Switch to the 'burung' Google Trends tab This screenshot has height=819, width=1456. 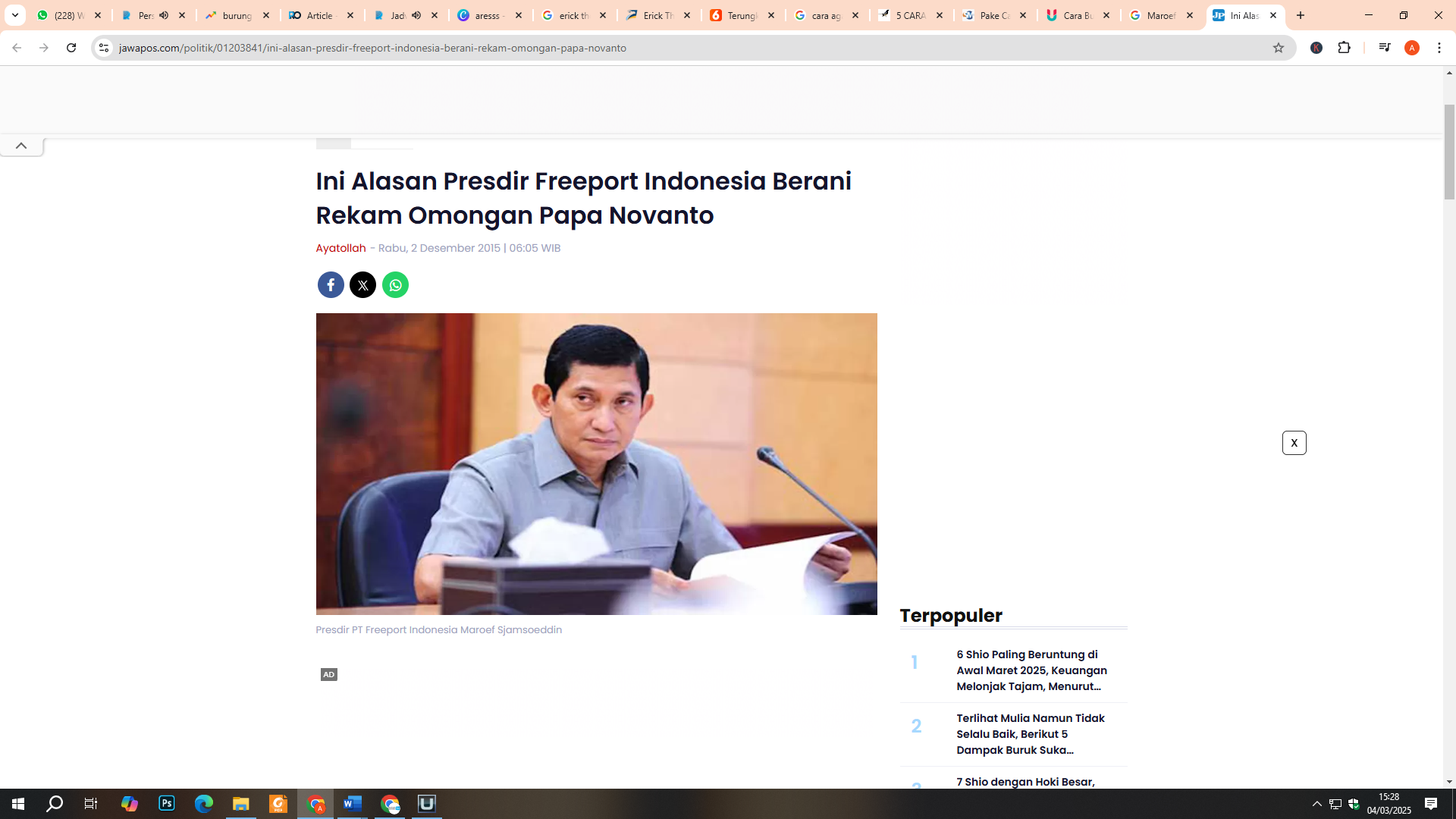pos(237,15)
